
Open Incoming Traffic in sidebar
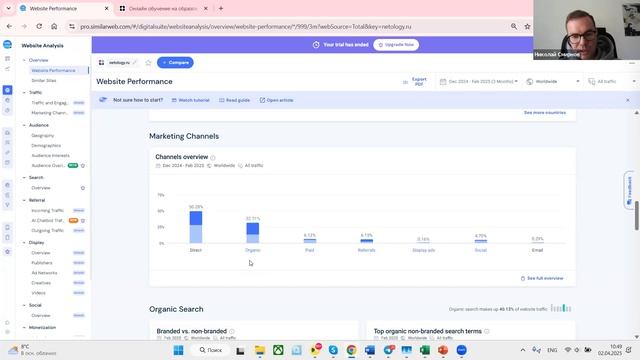click(x=48, y=211)
